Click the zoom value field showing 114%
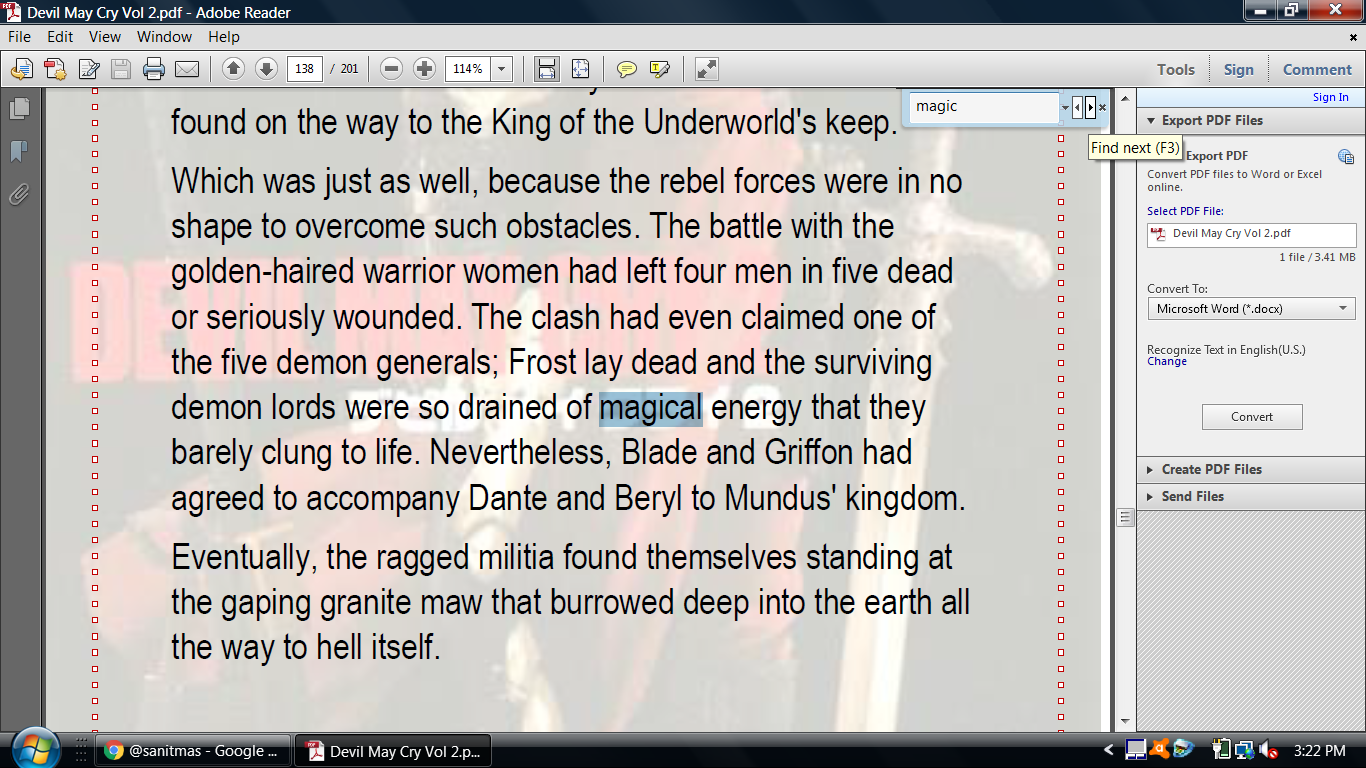 click(468, 69)
